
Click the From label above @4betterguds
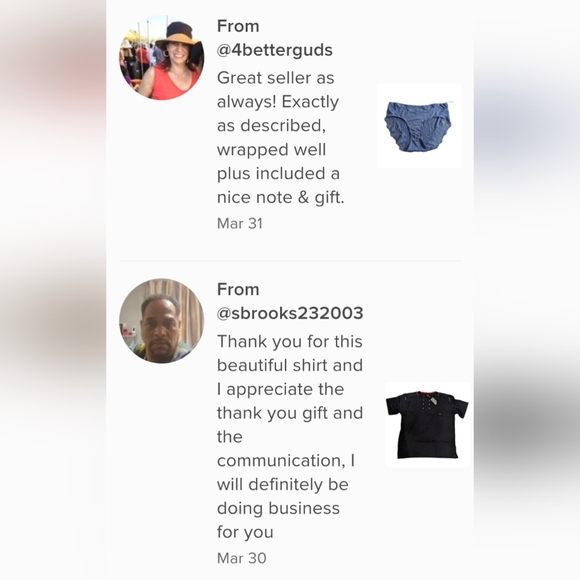238,26
